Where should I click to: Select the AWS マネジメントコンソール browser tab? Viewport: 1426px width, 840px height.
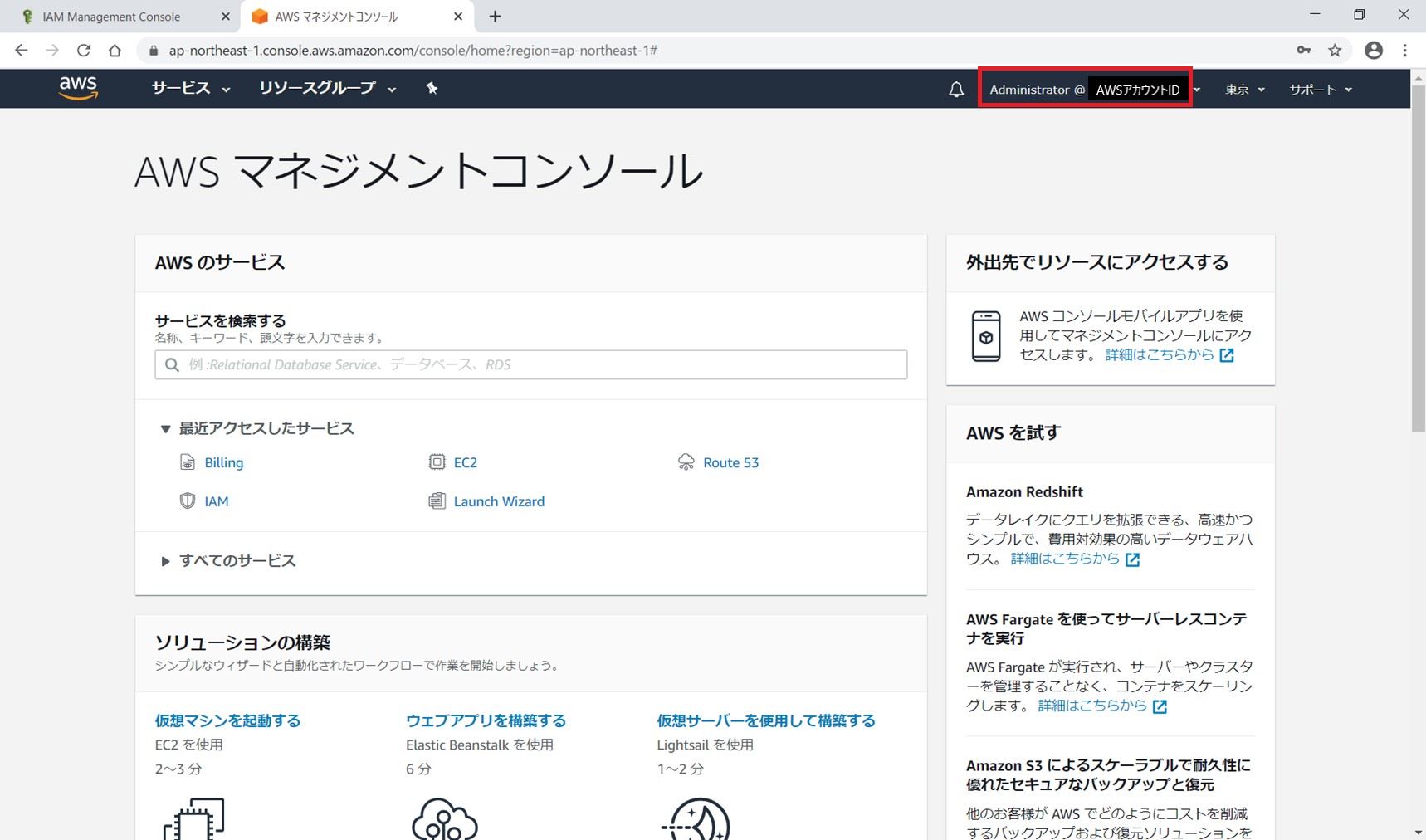click(355, 17)
